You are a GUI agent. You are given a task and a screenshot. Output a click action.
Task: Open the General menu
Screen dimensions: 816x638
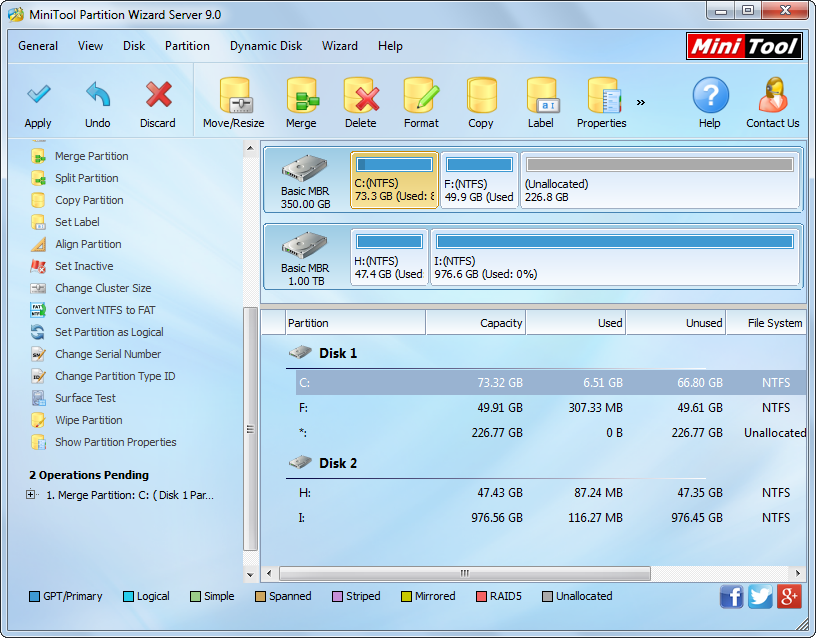38,46
